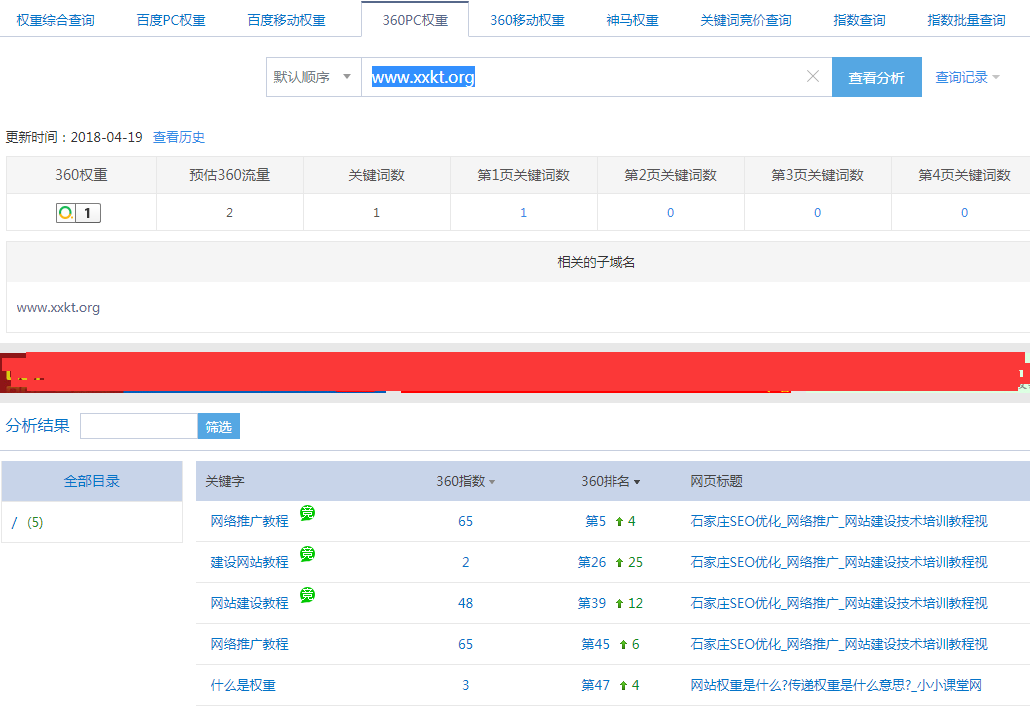The image size is (1030, 714).
Task: Click the green up arrow in 第45 row
Action: 623,644
